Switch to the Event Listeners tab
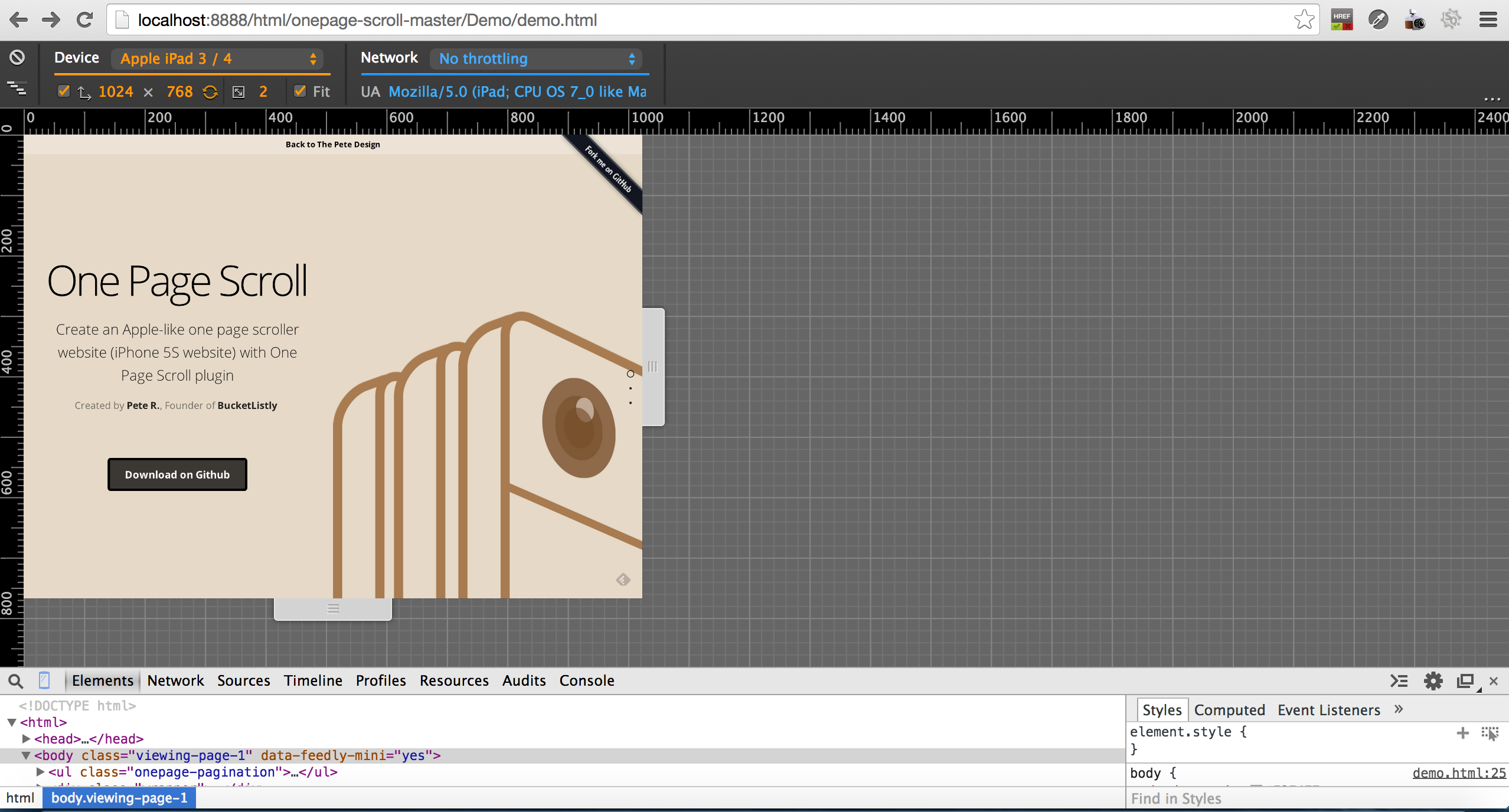Viewport: 1509px width, 812px height. click(x=1329, y=710)
